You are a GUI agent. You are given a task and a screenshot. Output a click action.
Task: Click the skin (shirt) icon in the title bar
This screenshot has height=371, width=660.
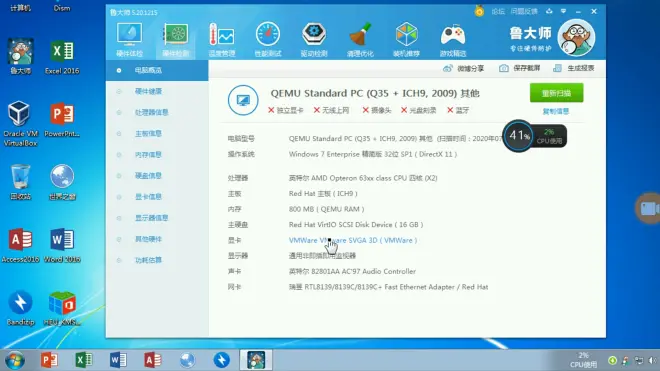tap(549, 11)
